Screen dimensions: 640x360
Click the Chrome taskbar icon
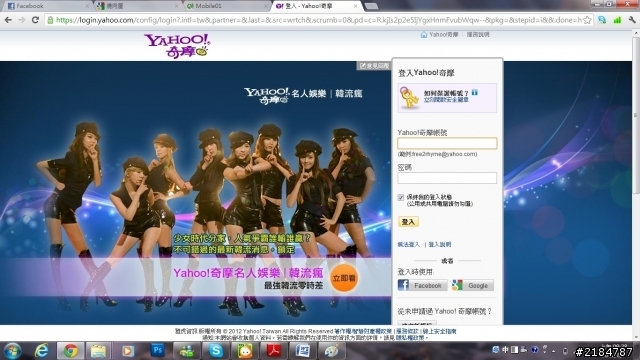(70, 351)
